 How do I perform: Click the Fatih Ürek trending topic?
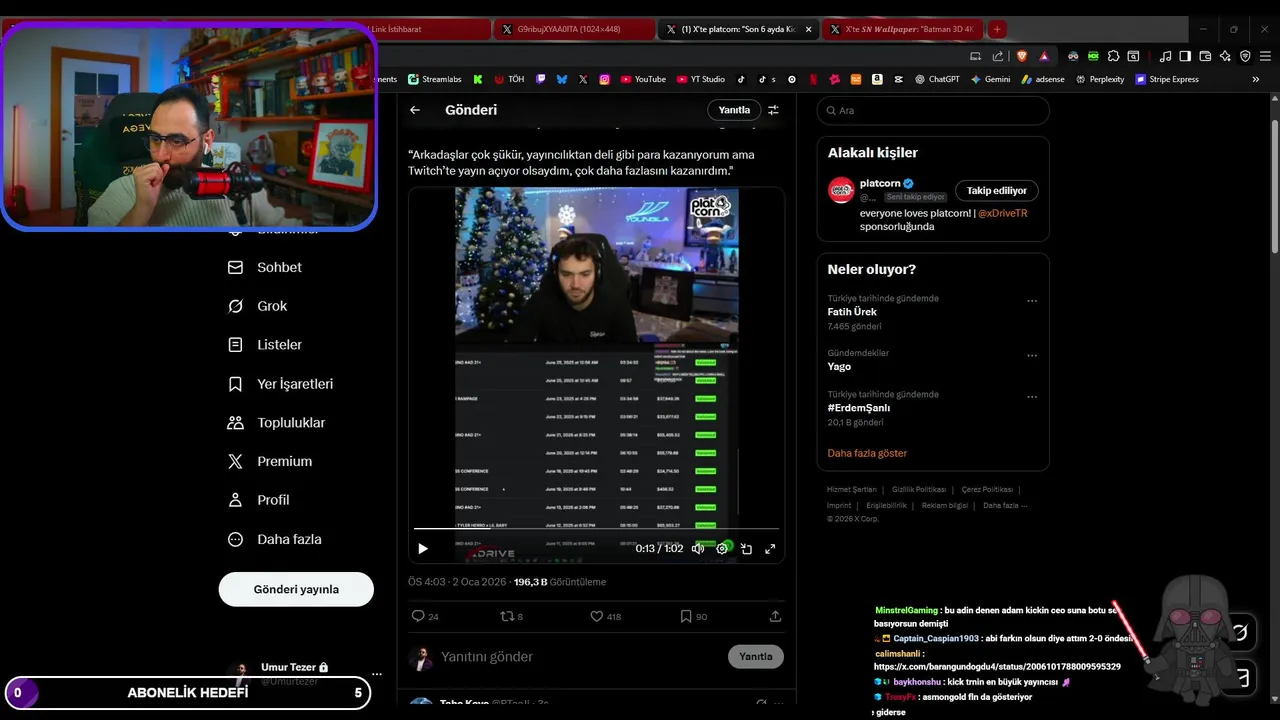pyautogui.click(x=852, y=312)
